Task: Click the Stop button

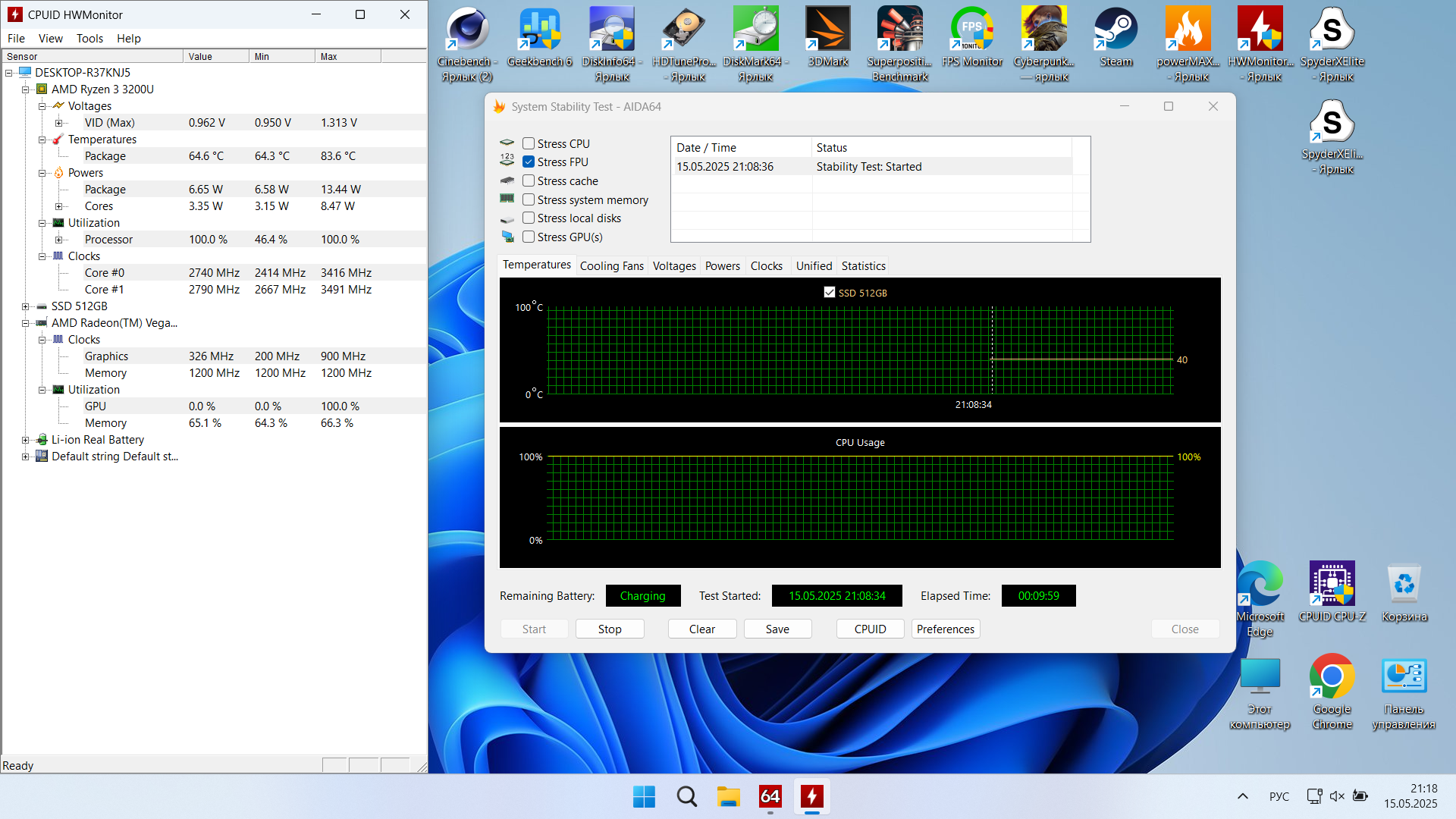Action: [x=610, y=629]
